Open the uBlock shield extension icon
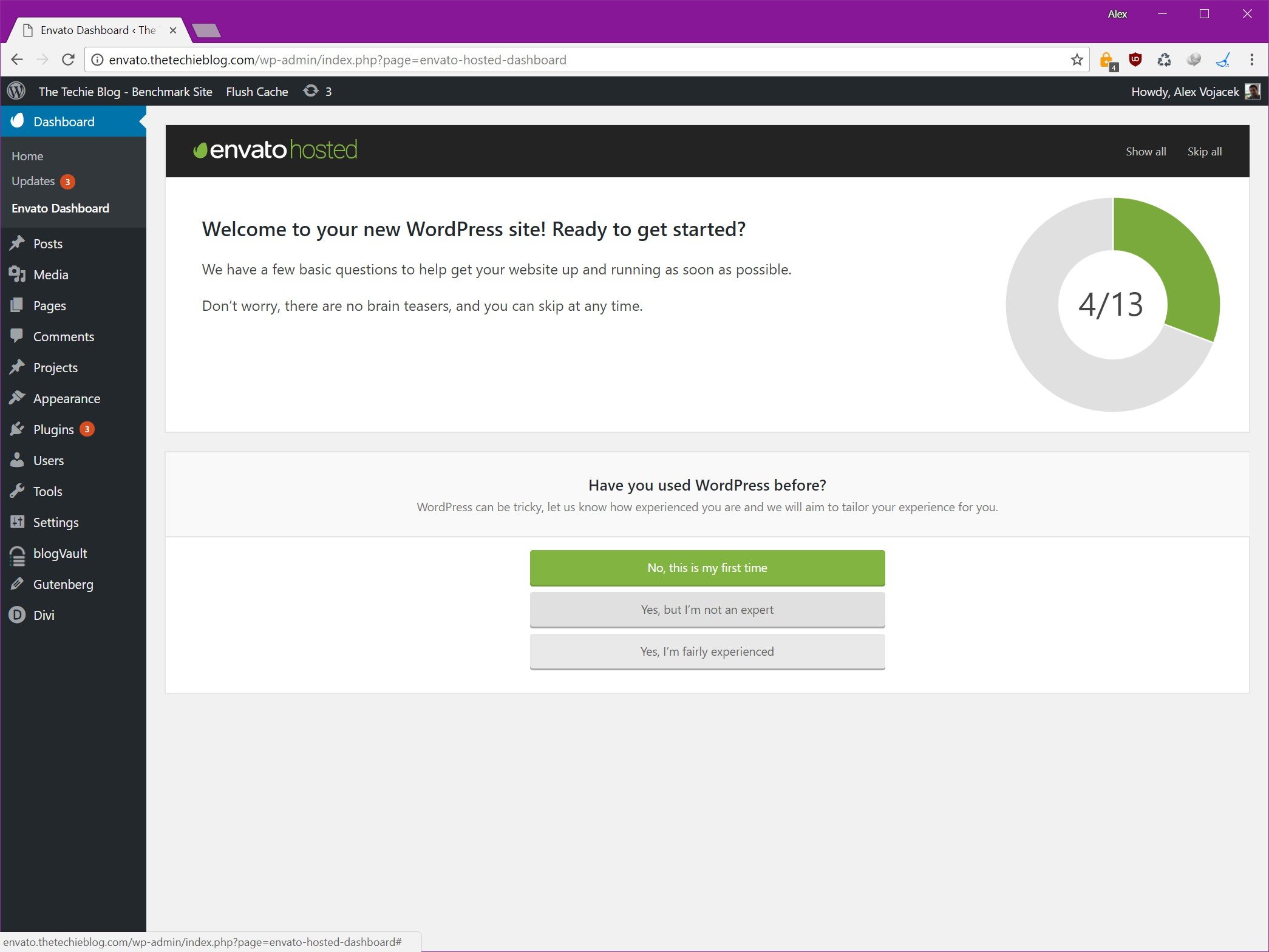 point(1135,59)
